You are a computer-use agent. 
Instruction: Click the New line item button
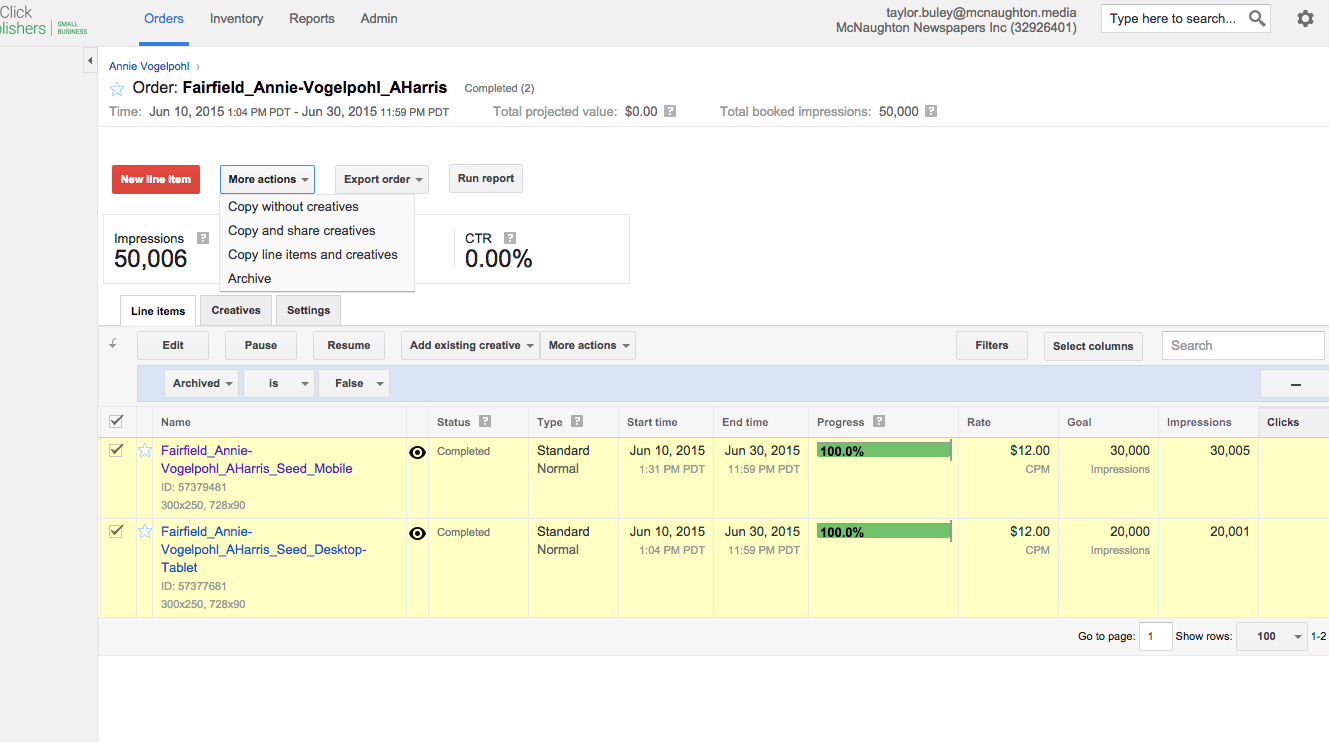[156, 180]
